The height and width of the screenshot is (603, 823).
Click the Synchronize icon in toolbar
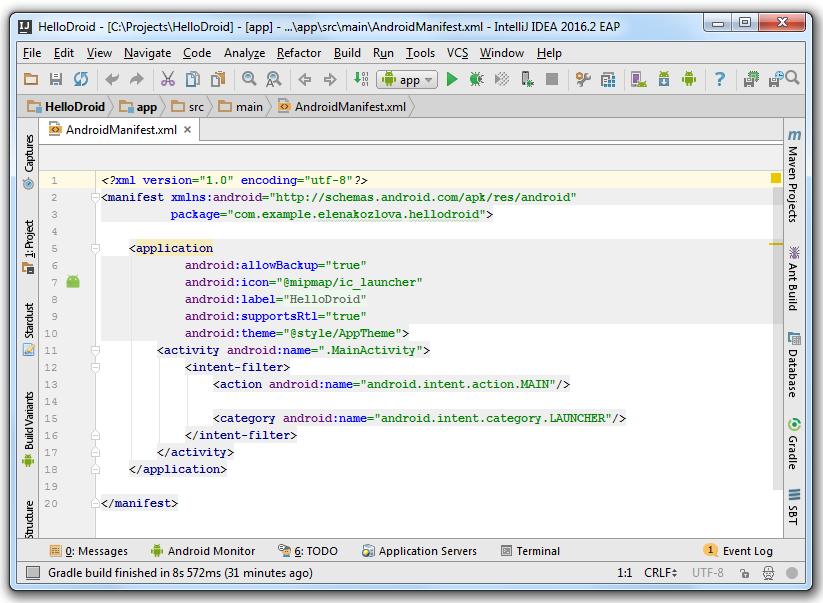[x=81, y=79]
